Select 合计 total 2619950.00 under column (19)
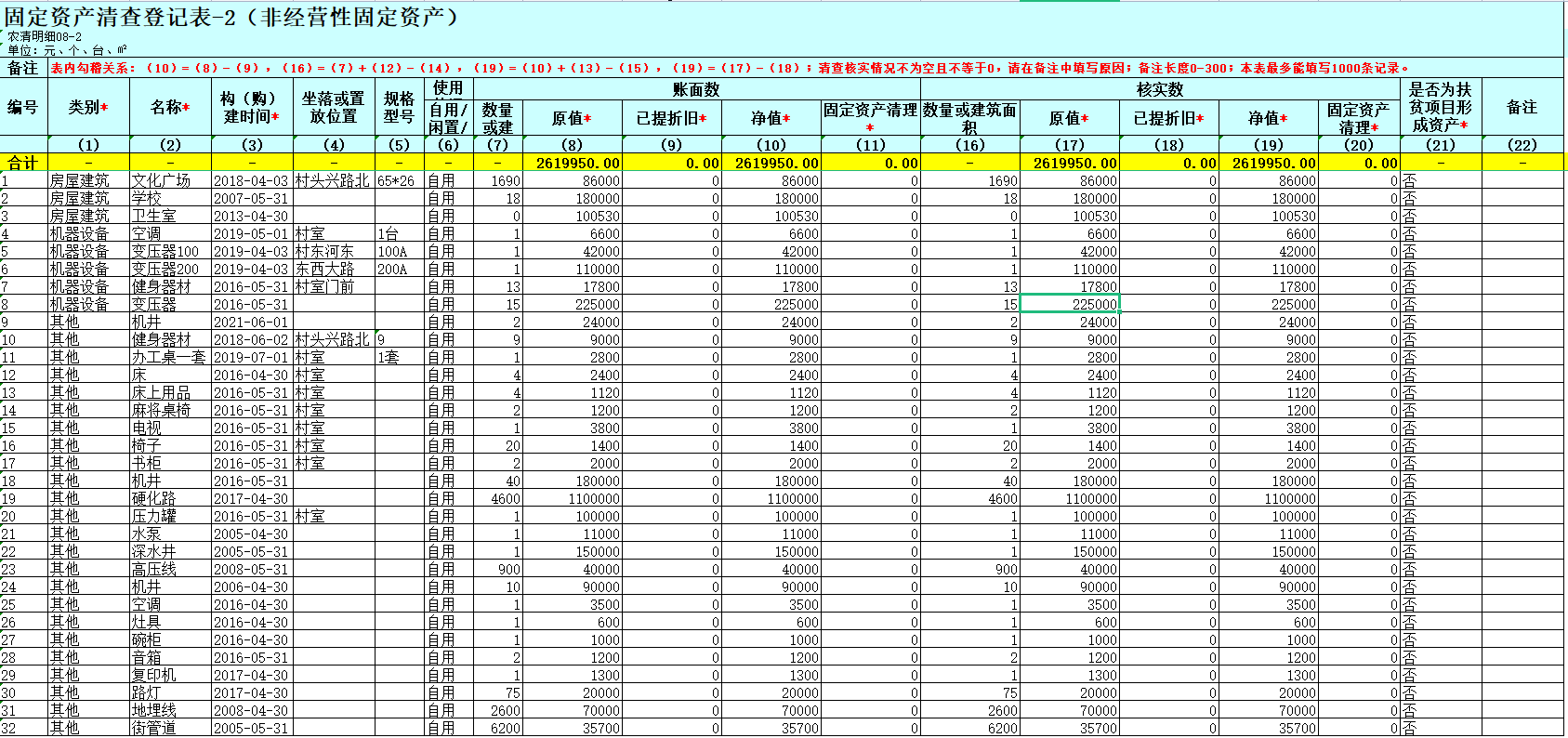 coord(1269,163)
